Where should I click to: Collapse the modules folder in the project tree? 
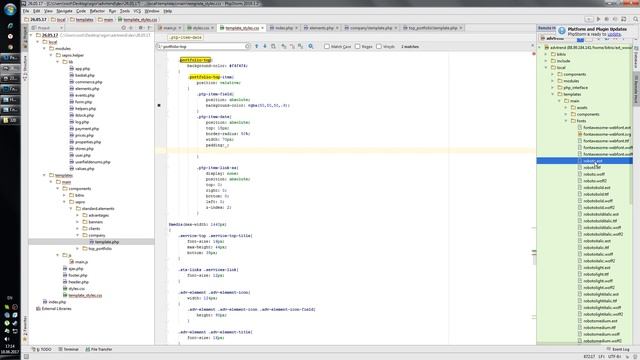44,49
